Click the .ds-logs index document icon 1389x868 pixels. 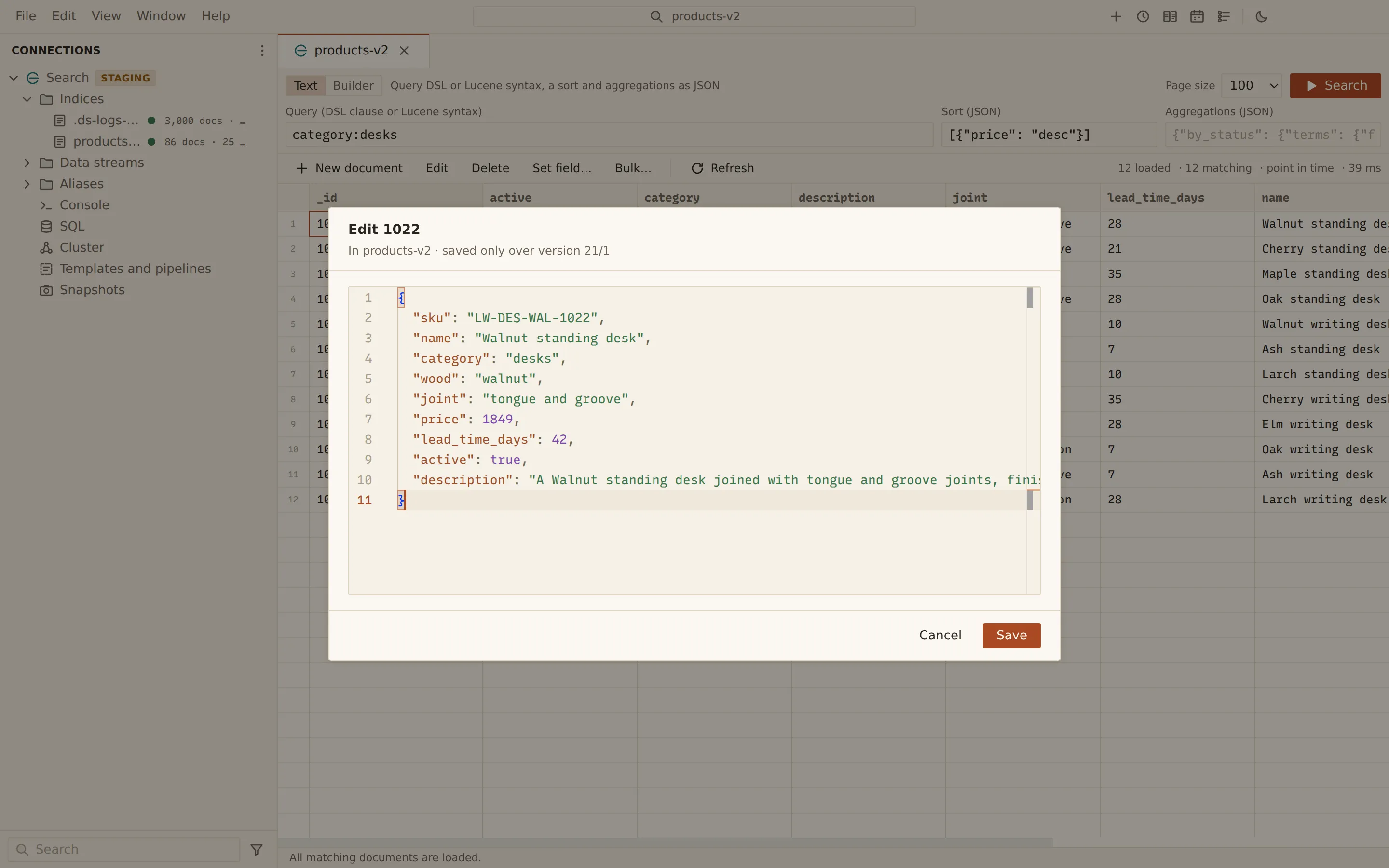60,121
